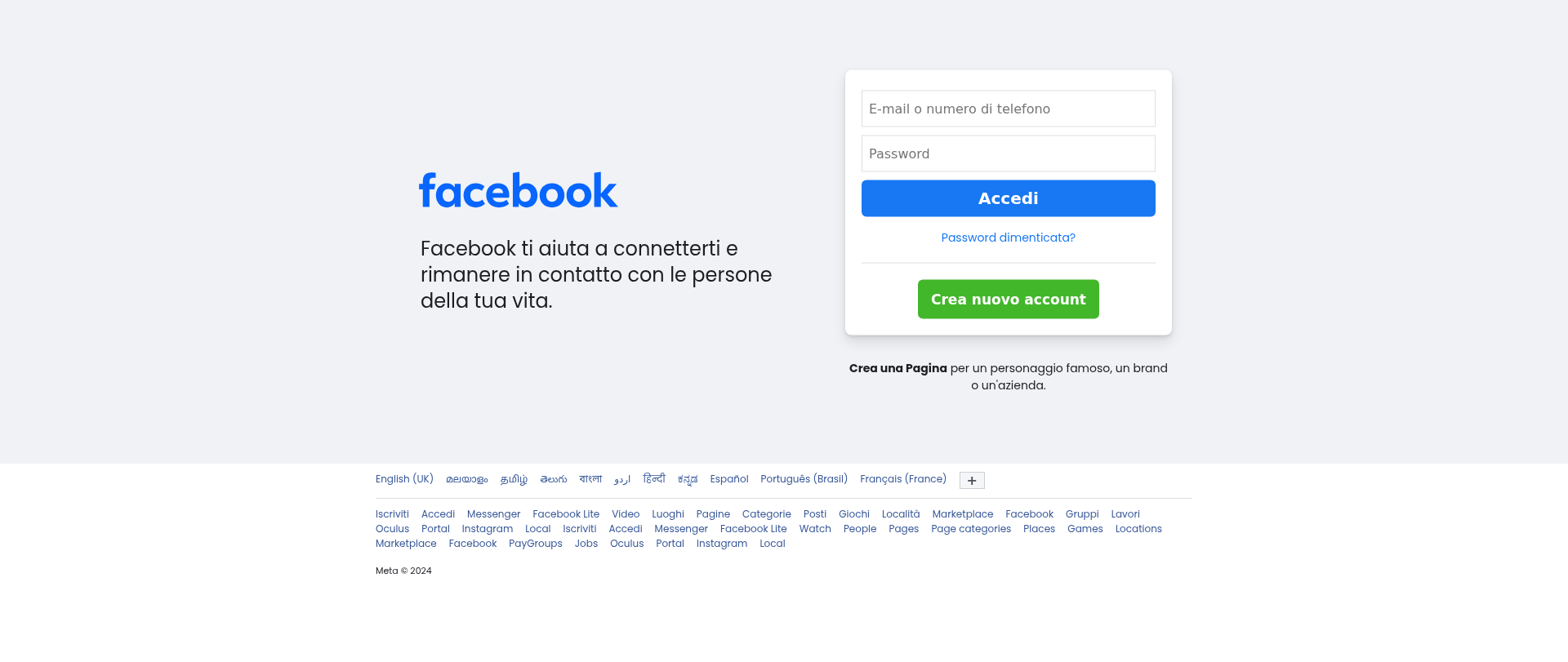The height and width of the screenshot is (662, 1568).
Task: Click the plus icon for more languages
Action: [x=972, y=481]
